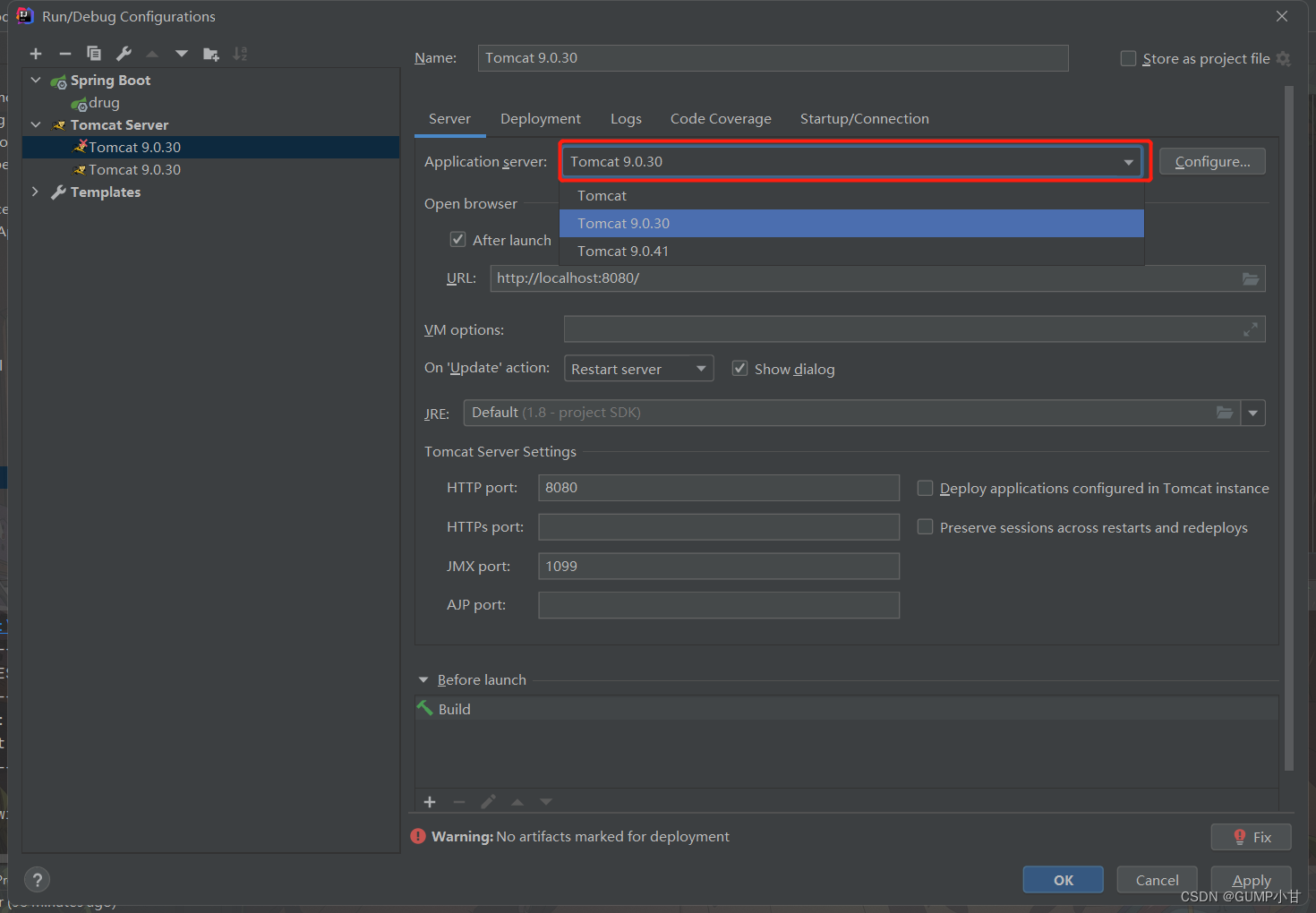Screen dimensions: 1316x913
Task: Select the highlighted Tomcat 9.0.30 configuration
Action: [x=211, y=147]
